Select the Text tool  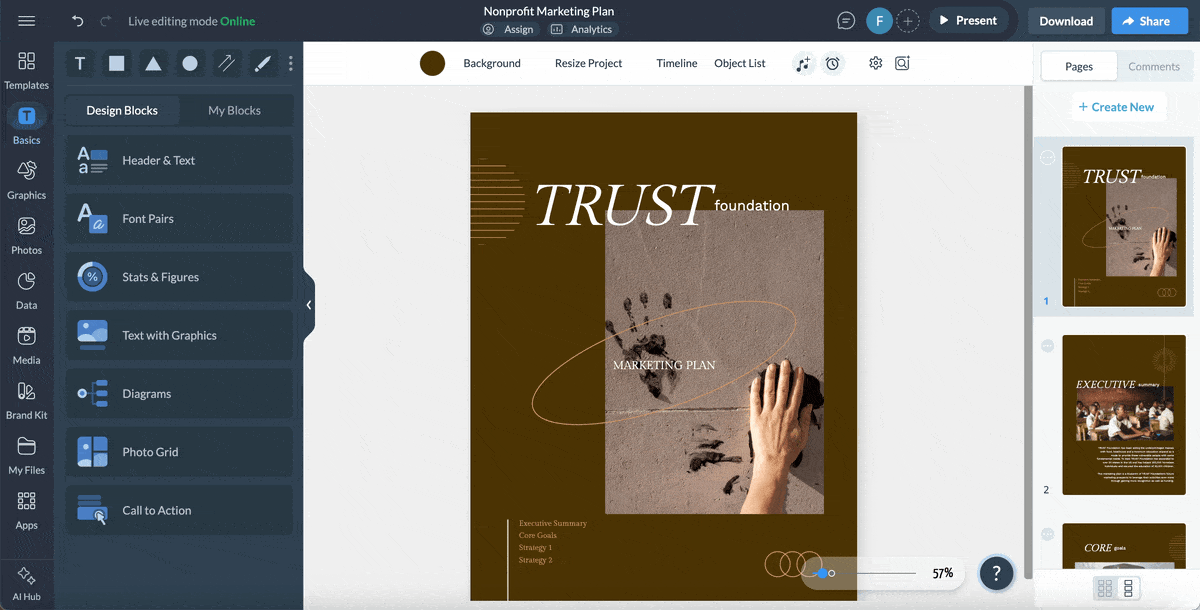click(x=80, y=63)
